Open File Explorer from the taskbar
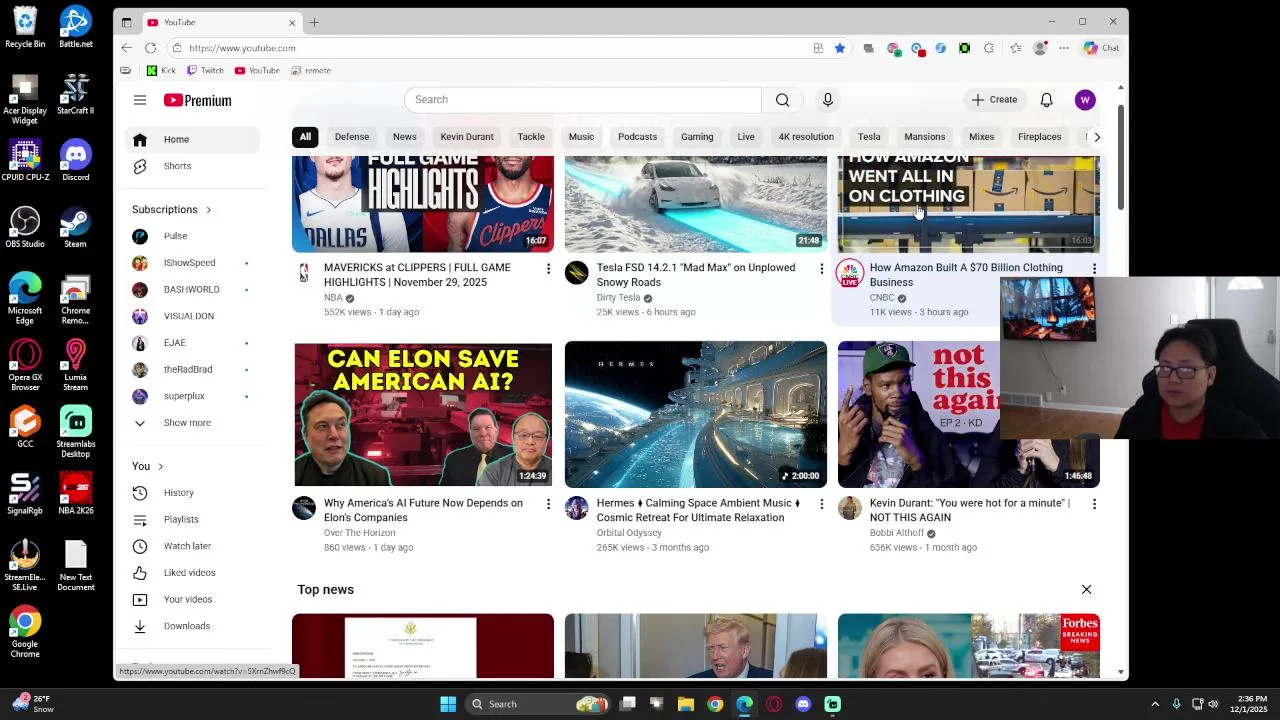 (x=686, y=704)
